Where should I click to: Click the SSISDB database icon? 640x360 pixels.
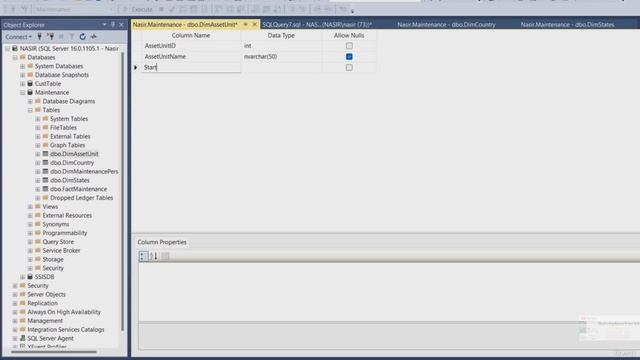(x=30, y=277)
